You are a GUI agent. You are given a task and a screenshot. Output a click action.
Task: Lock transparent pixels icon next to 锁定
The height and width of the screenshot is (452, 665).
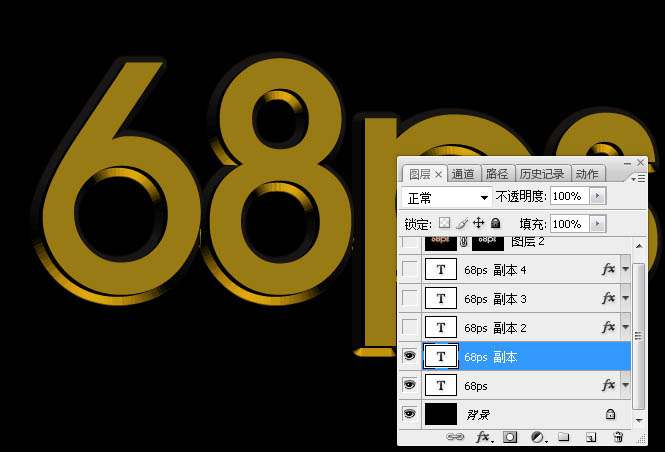[444, 223]
